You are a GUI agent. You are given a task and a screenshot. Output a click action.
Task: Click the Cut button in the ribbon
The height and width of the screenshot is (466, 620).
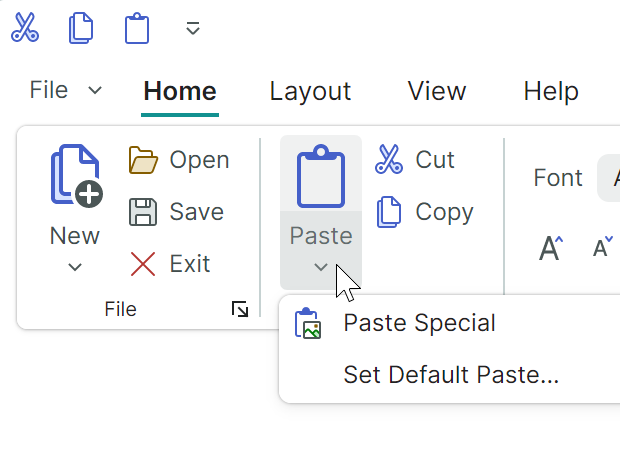[414, 160]
